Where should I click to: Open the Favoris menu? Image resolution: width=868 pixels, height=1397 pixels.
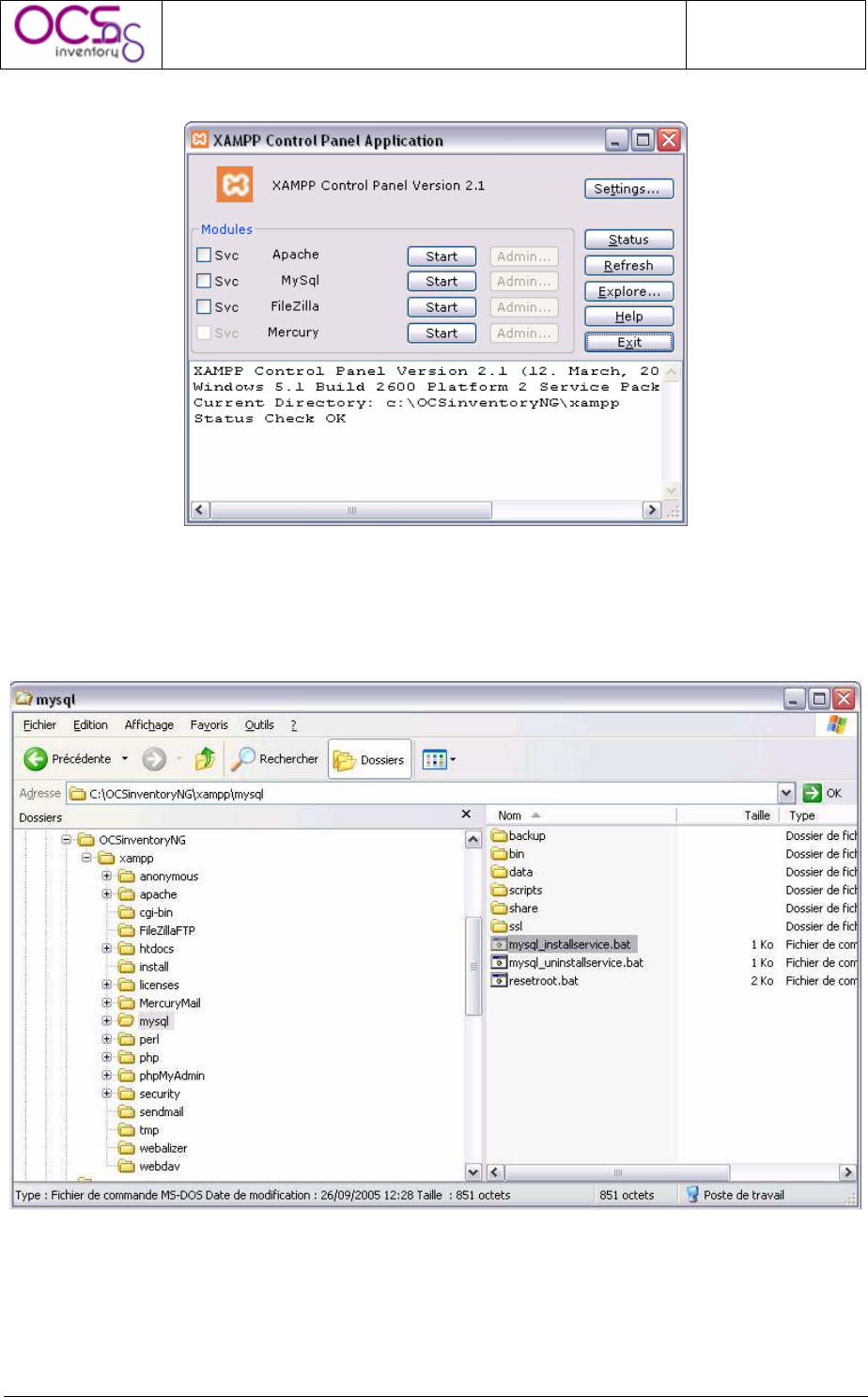[x=209, y=725]
